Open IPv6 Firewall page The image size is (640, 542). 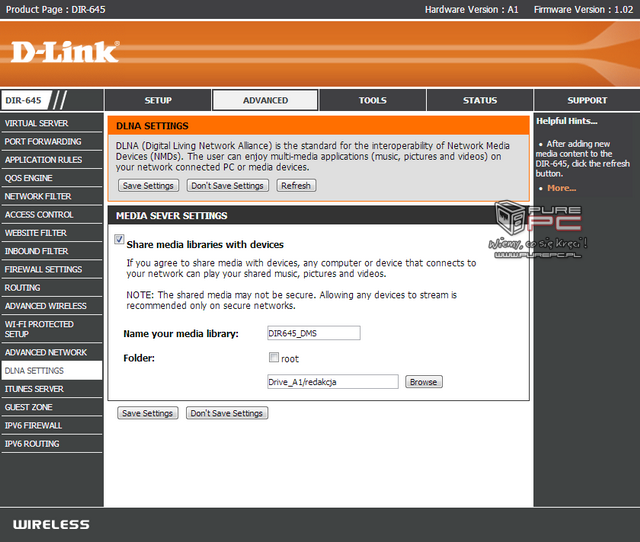[51, 426]
